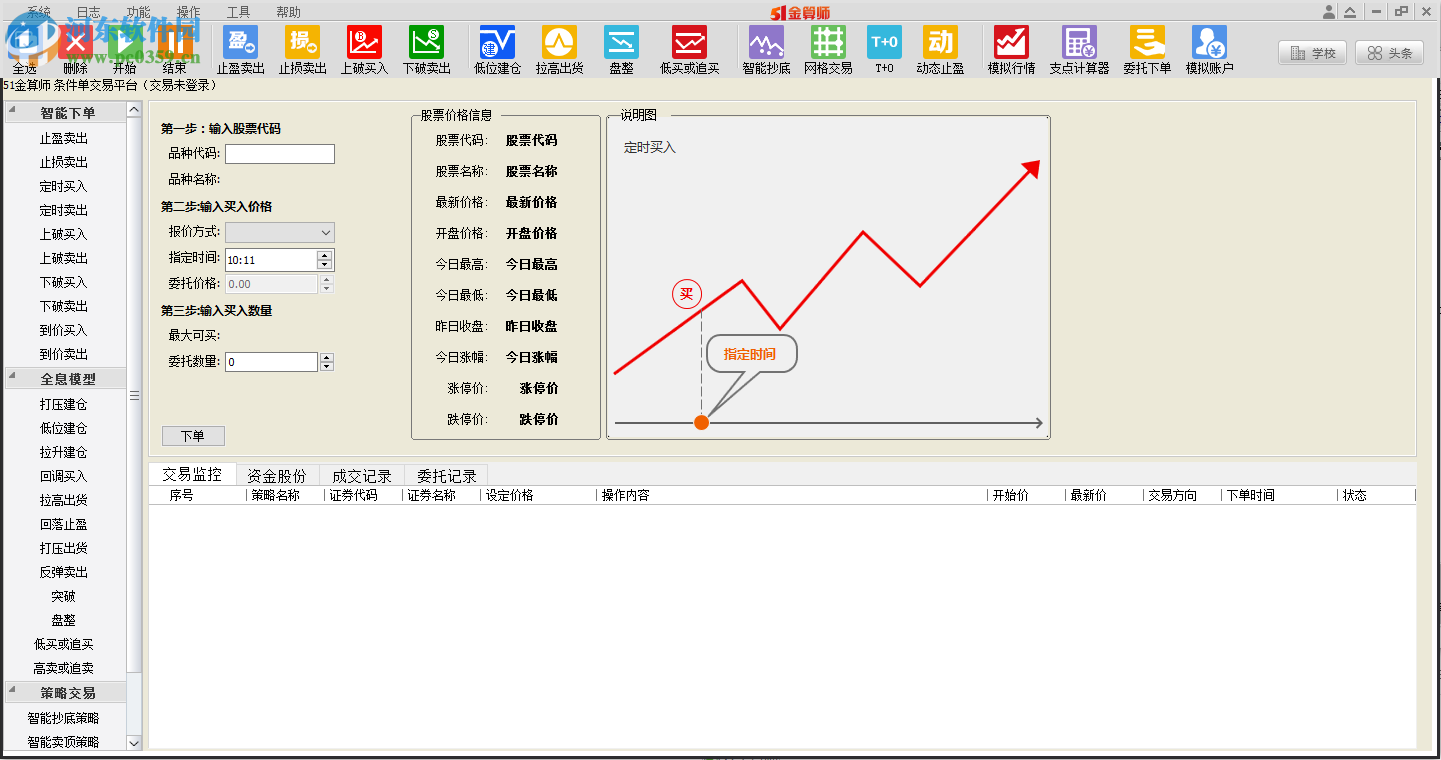The width and height of the screenshot is (1441, 760).
Task: Select the 智能抄底 toolbar icon
Action: point(766,48)
